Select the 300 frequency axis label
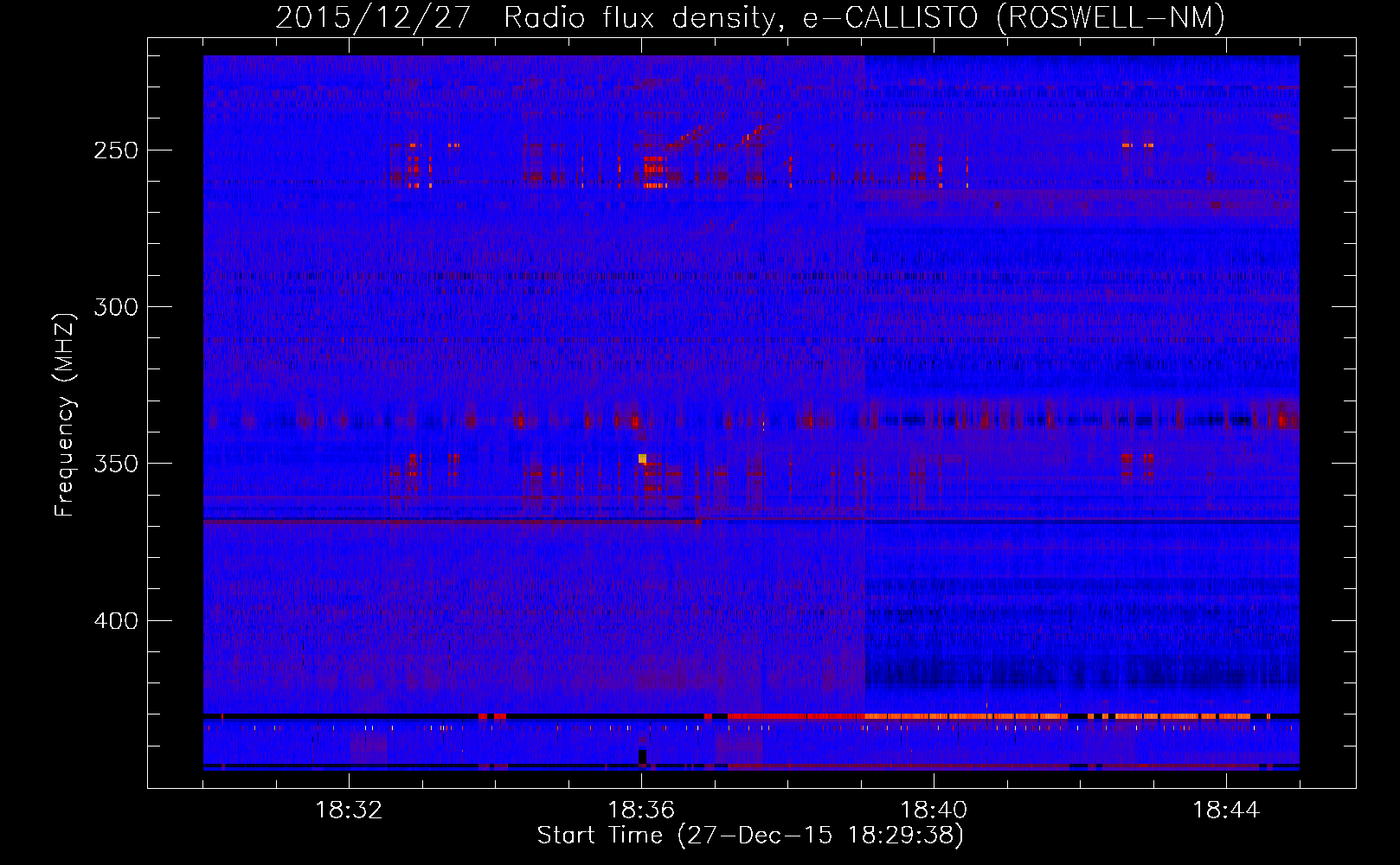1400x865 pixels. [116, 307]
